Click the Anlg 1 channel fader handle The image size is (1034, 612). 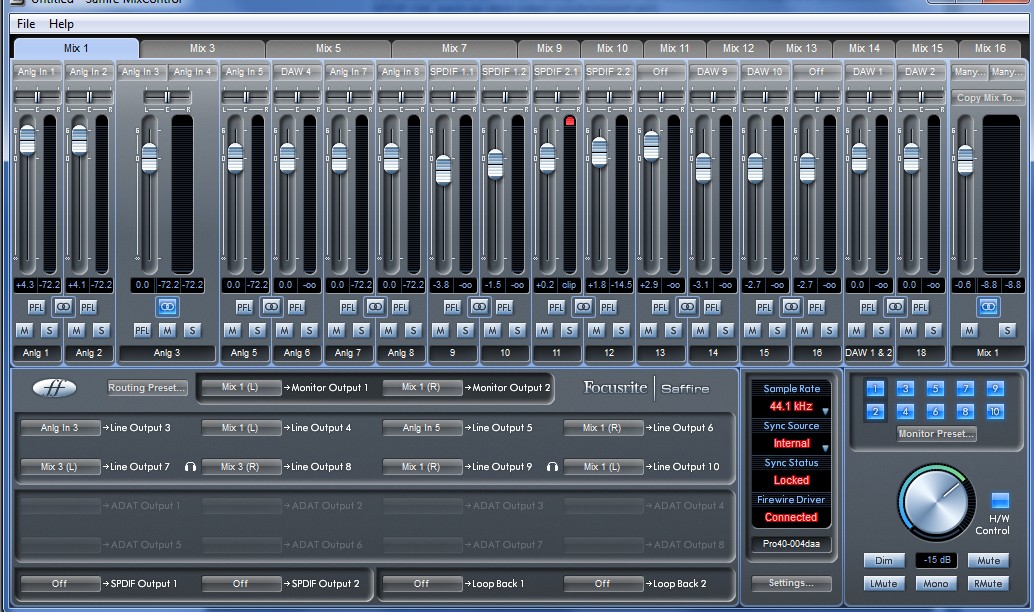27,140
